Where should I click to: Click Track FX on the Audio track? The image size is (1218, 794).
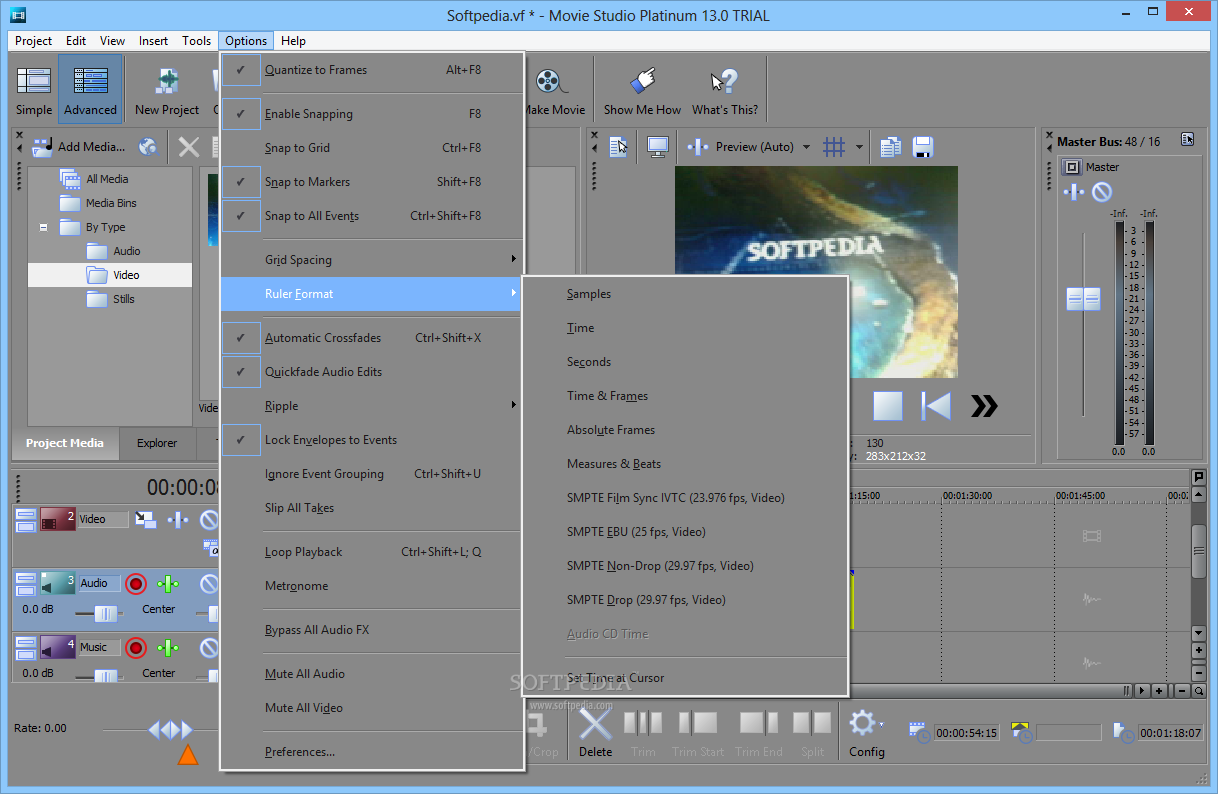(168, 583)
